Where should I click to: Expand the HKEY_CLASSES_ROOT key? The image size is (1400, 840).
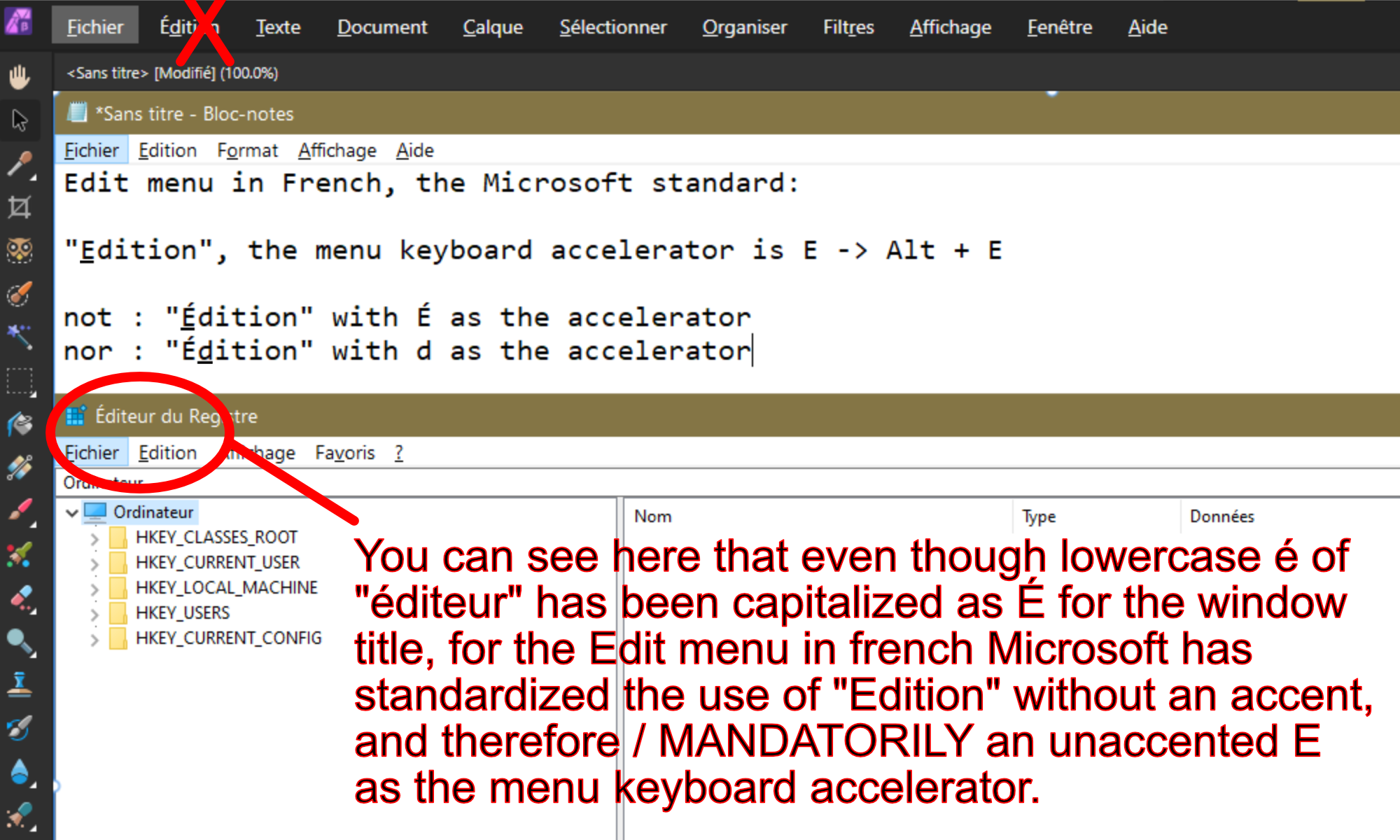(x=94, y=538)
